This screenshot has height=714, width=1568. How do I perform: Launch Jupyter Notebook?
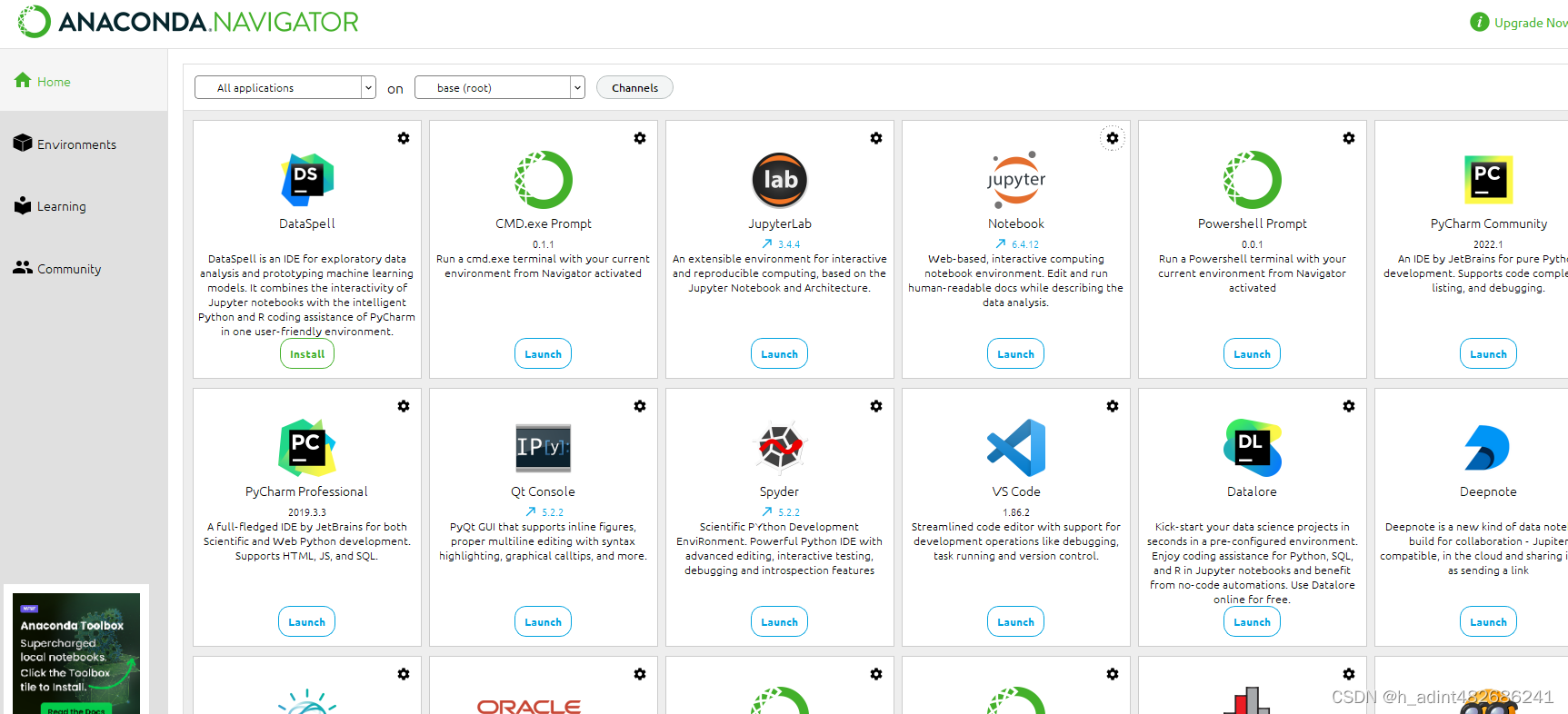click(1016, 353)
